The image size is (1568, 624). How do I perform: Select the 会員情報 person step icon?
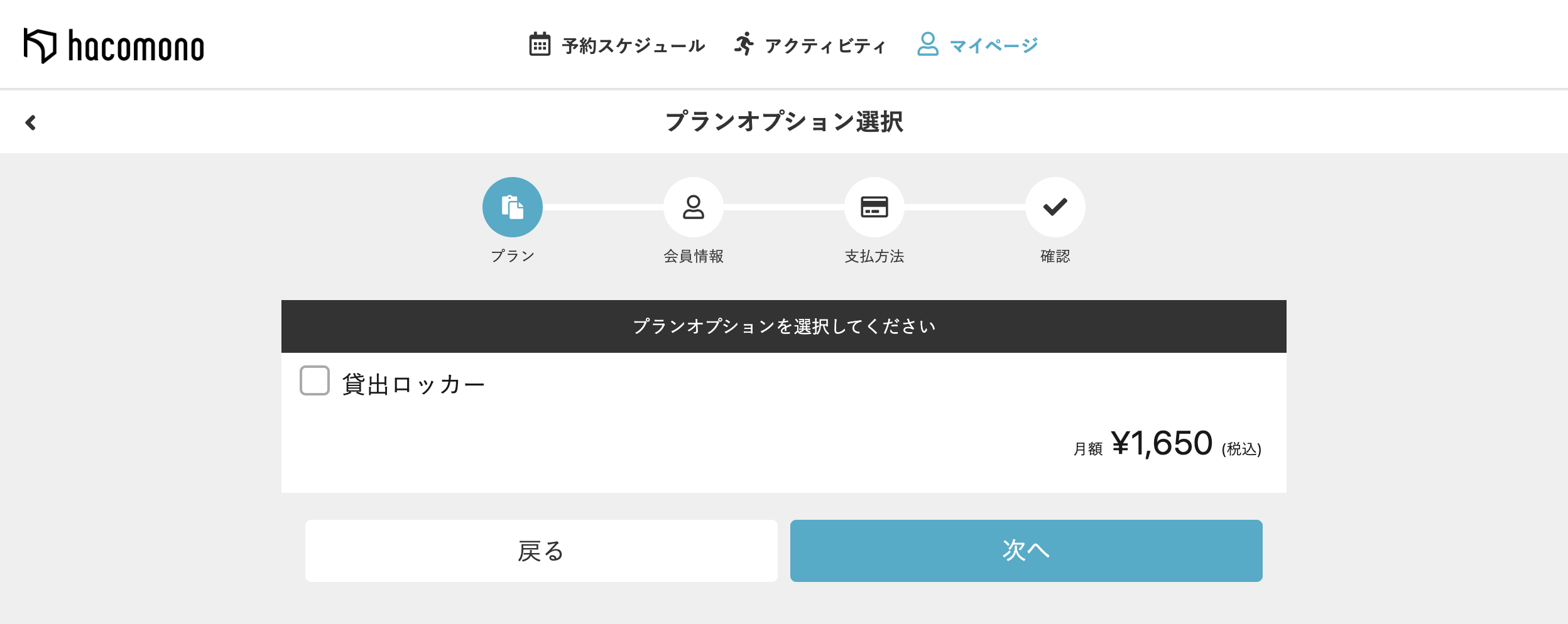694,207
